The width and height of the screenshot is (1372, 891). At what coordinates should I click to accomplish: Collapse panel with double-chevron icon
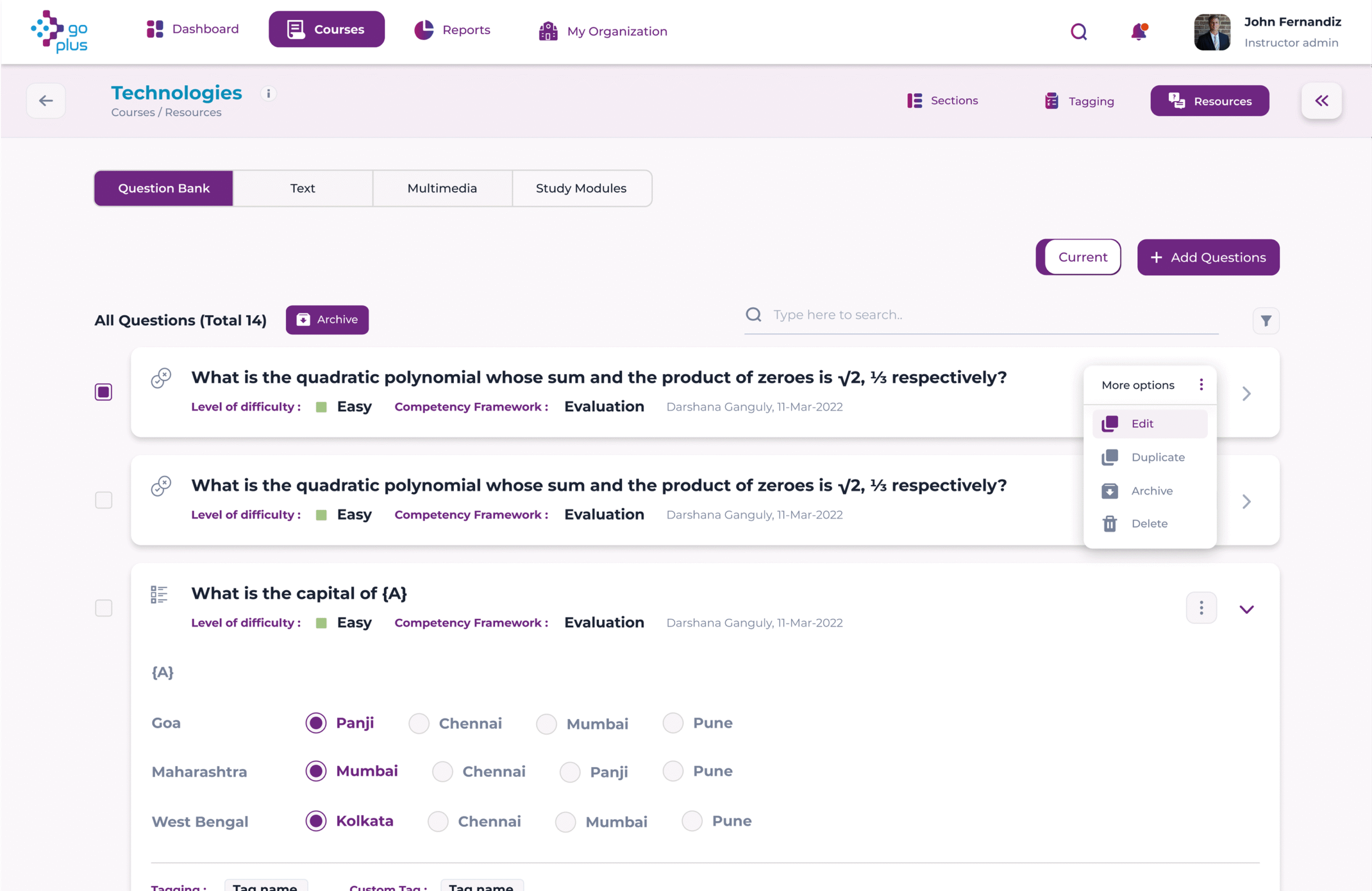1321,101
